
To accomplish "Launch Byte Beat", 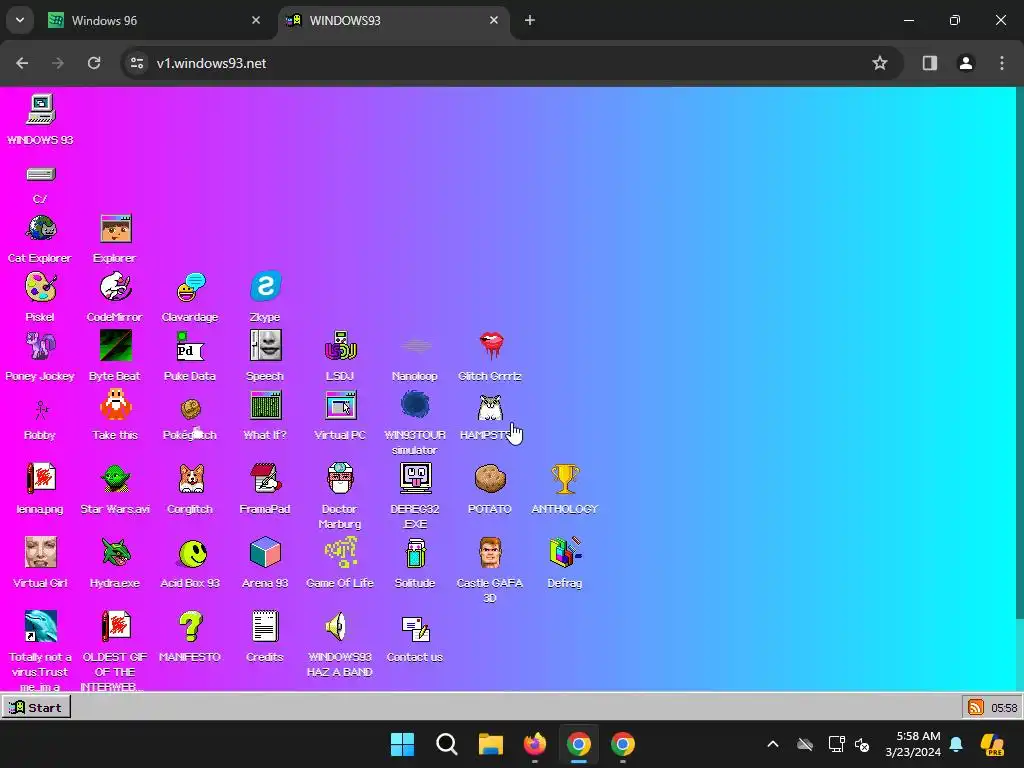I will click(x=116, y=346).
